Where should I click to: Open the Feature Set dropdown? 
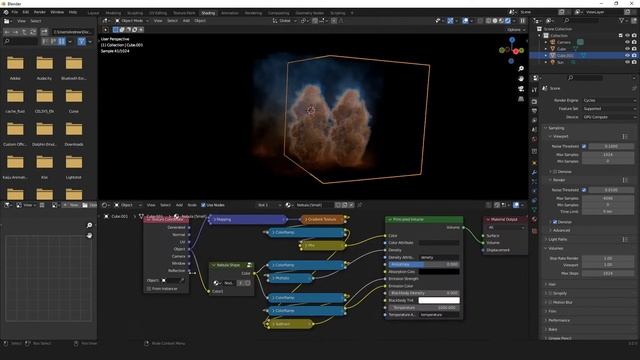609,109
